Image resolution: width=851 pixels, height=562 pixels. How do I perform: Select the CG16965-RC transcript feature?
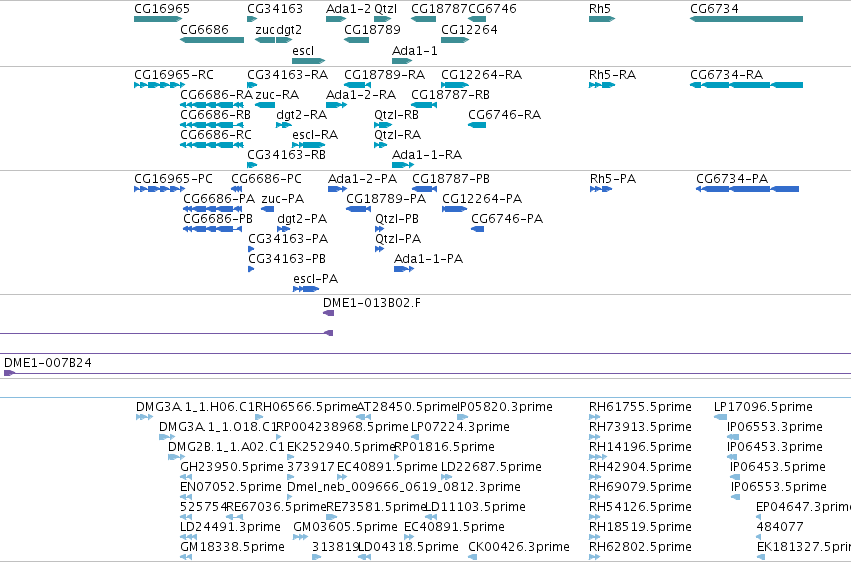pos(160,85)
